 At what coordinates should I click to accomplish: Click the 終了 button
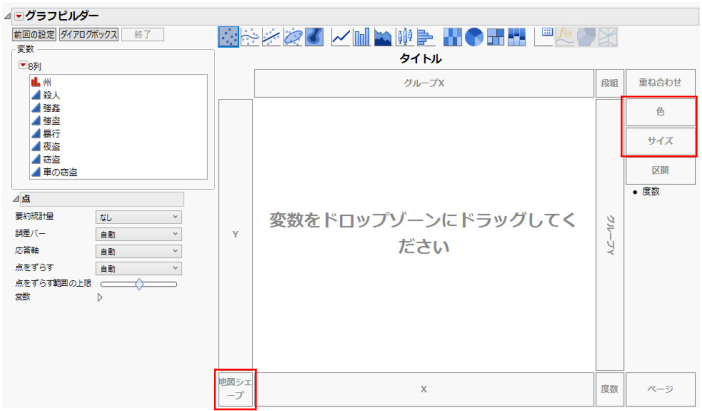point(143,34)
